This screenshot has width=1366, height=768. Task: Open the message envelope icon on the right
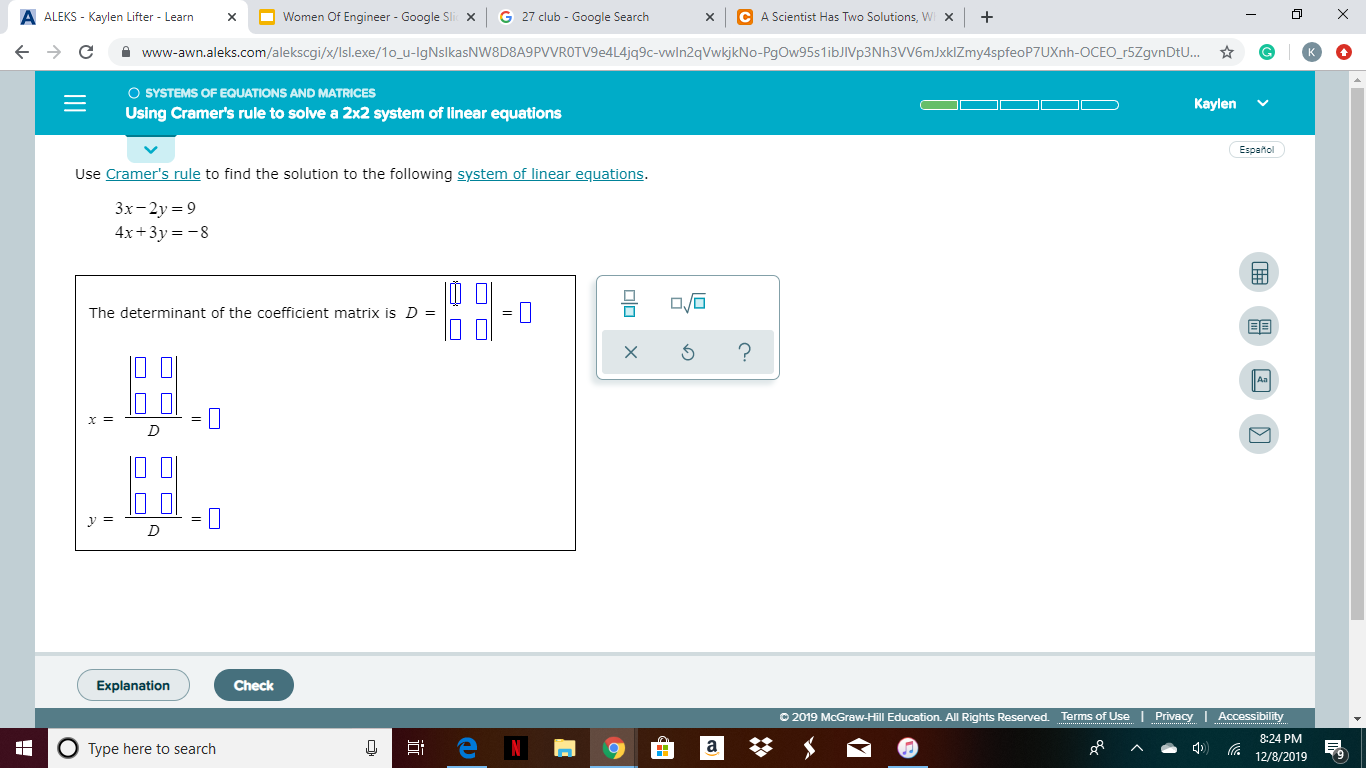coord(1258,434)
